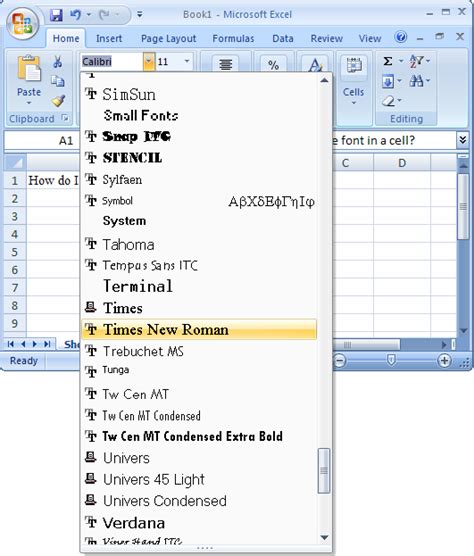Viewport: 474px width, 556px height.
Task: Expand the formula bar chevron
Action: pos(463,140)
